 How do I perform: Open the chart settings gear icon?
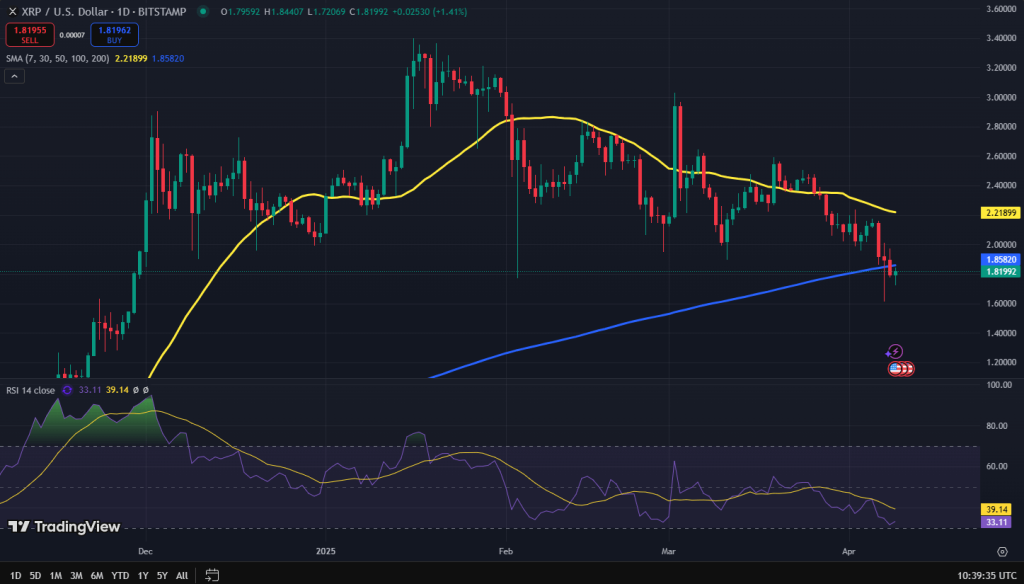pyautogui.click(x=1002, y=552)
